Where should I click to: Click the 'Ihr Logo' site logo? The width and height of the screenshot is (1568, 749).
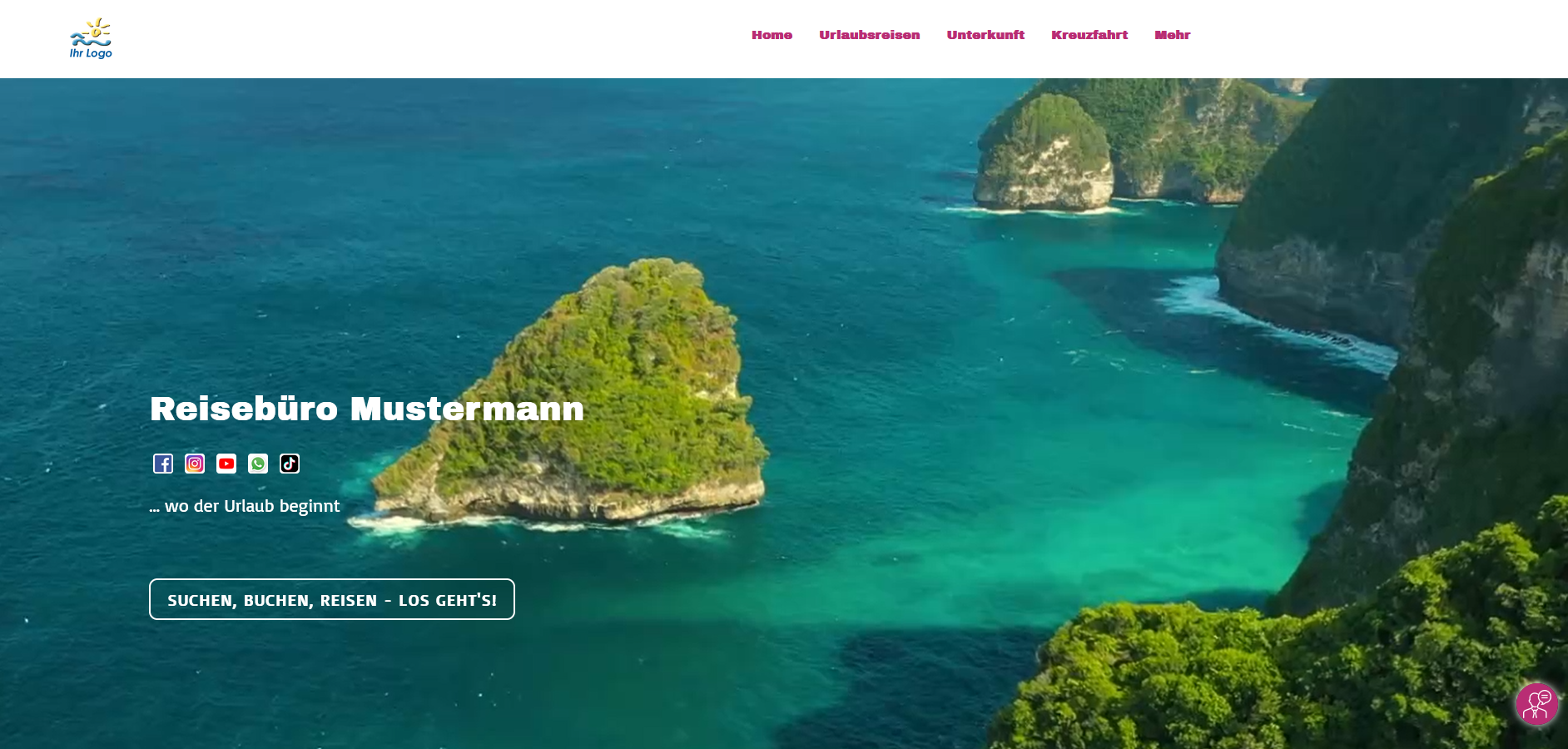pos(91,38)
